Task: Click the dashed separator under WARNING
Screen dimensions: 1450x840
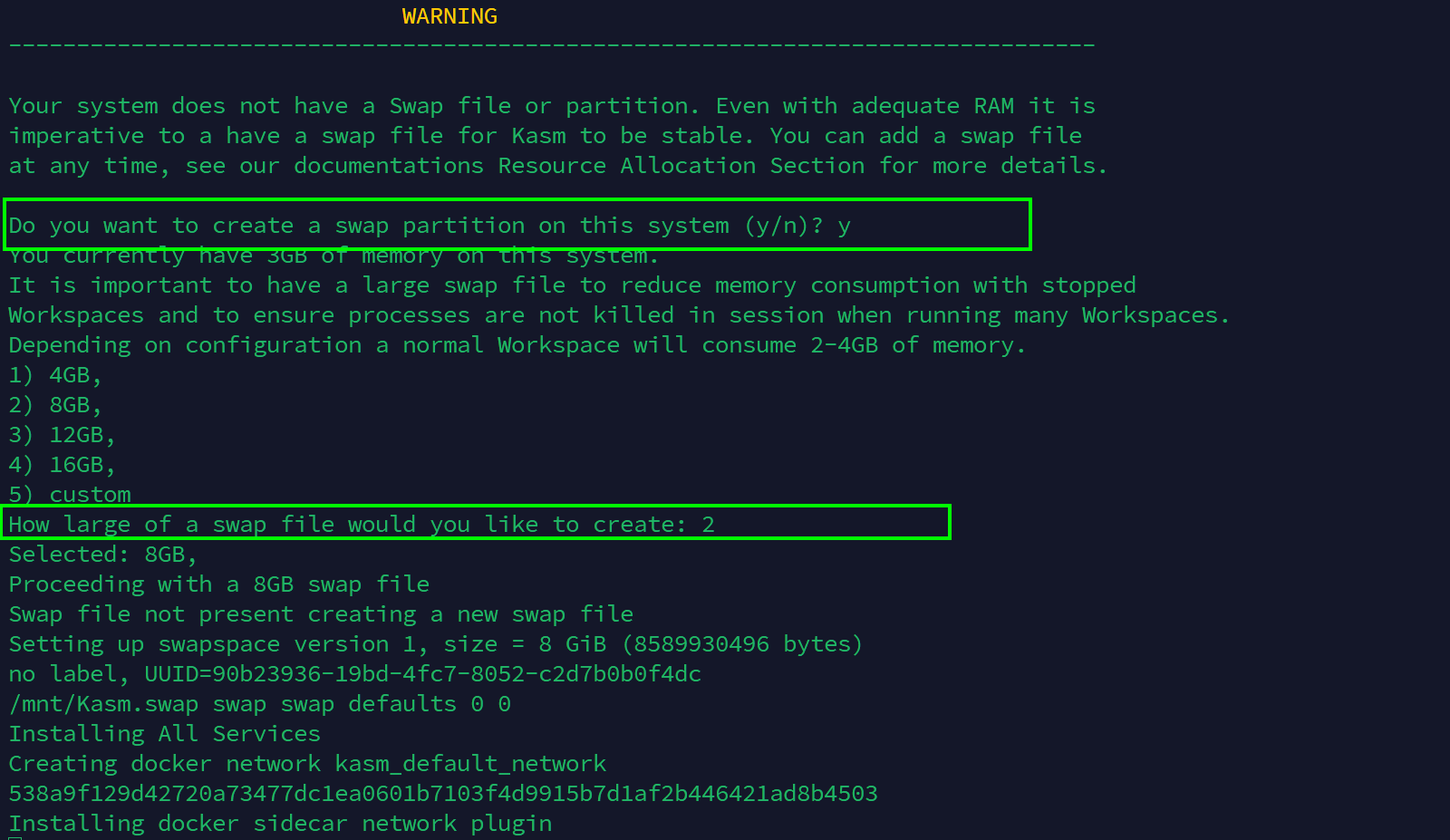Action: tap(551, 45)
